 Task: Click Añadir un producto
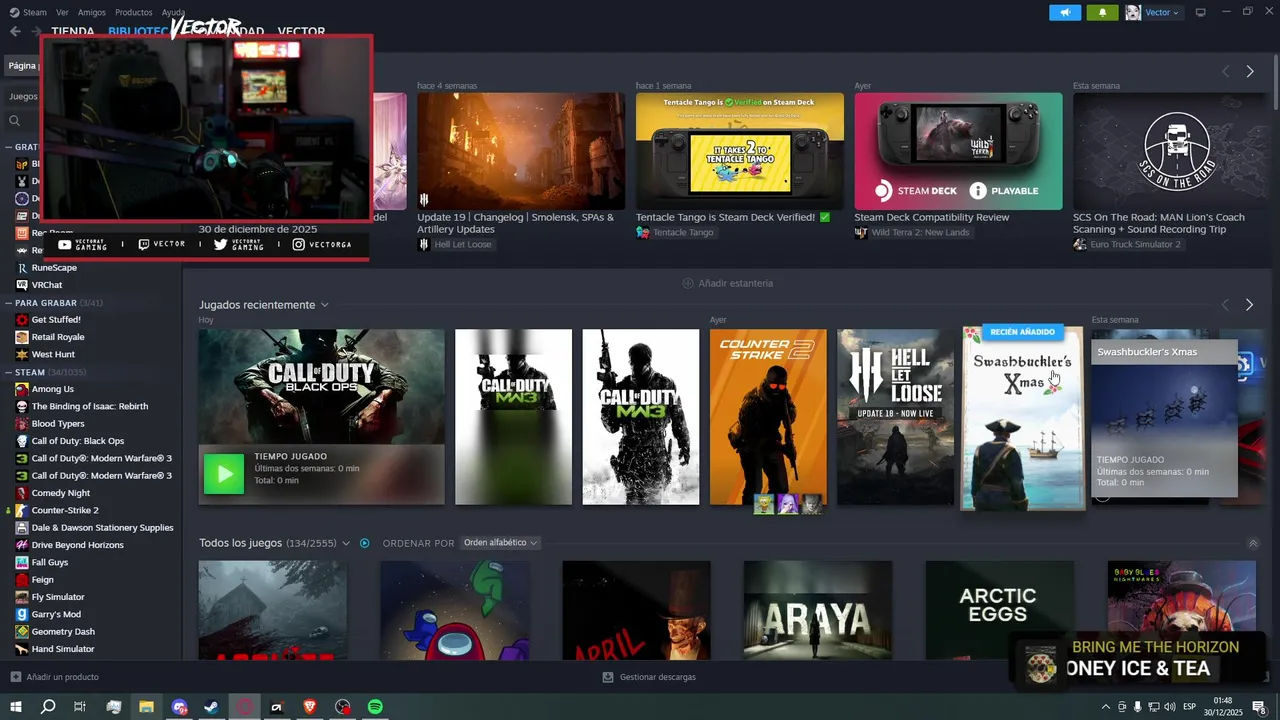(x=54, y=677)
